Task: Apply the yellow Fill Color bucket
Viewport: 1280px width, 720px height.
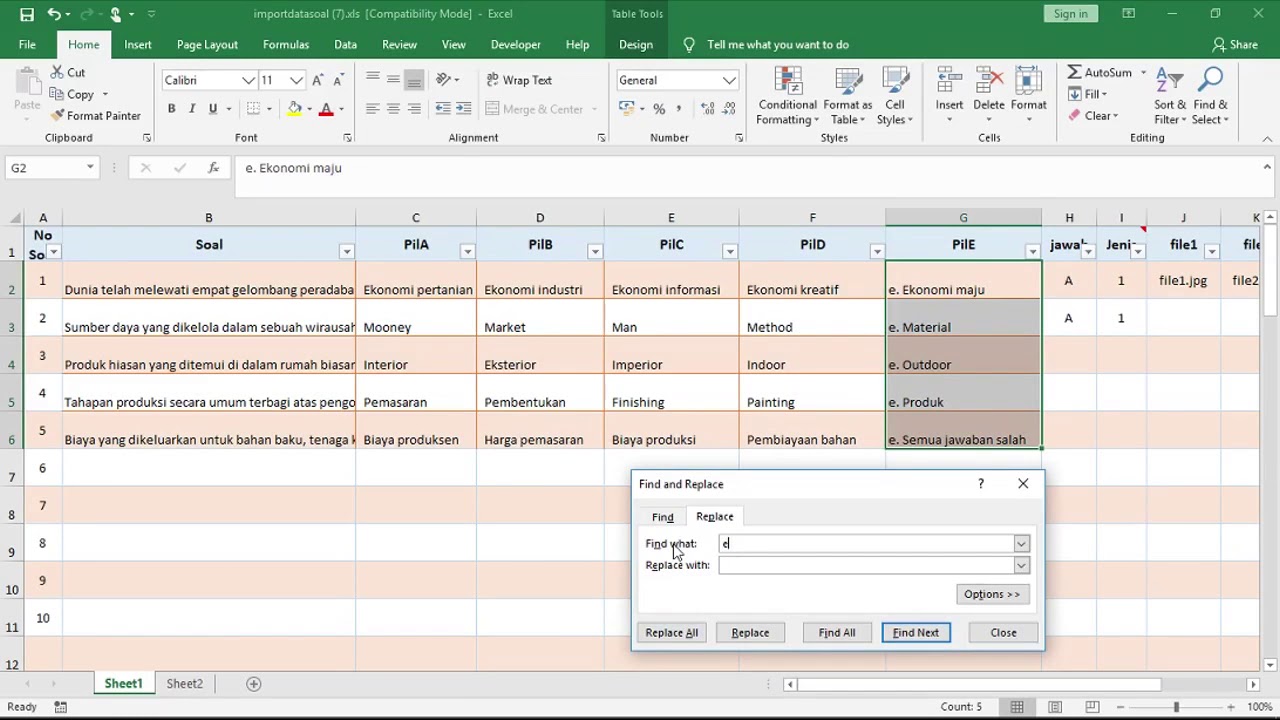Action: [x=295, y=108]
